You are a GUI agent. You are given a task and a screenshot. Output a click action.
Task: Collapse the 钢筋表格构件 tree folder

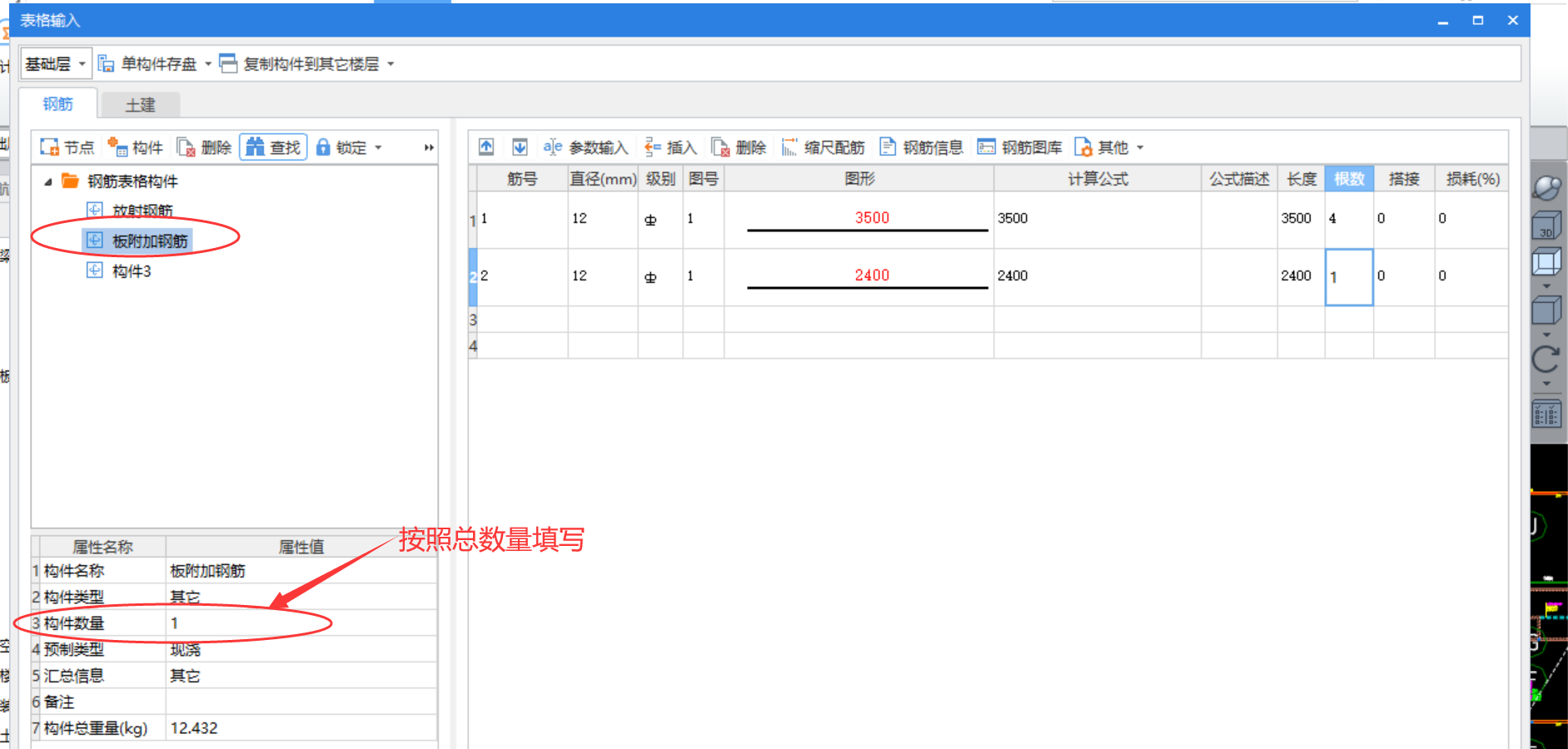[47, 181]
